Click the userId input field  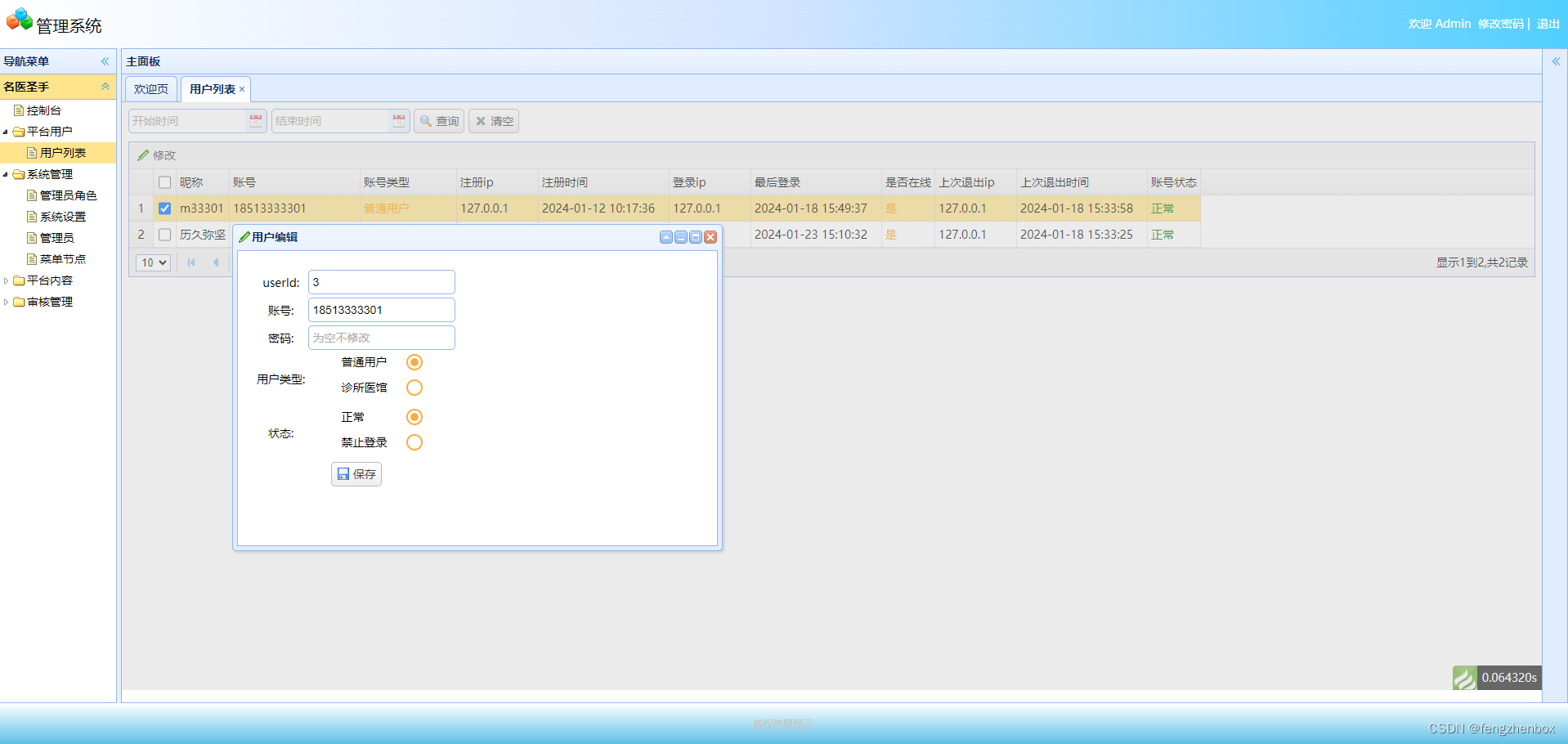coord(382,282)
